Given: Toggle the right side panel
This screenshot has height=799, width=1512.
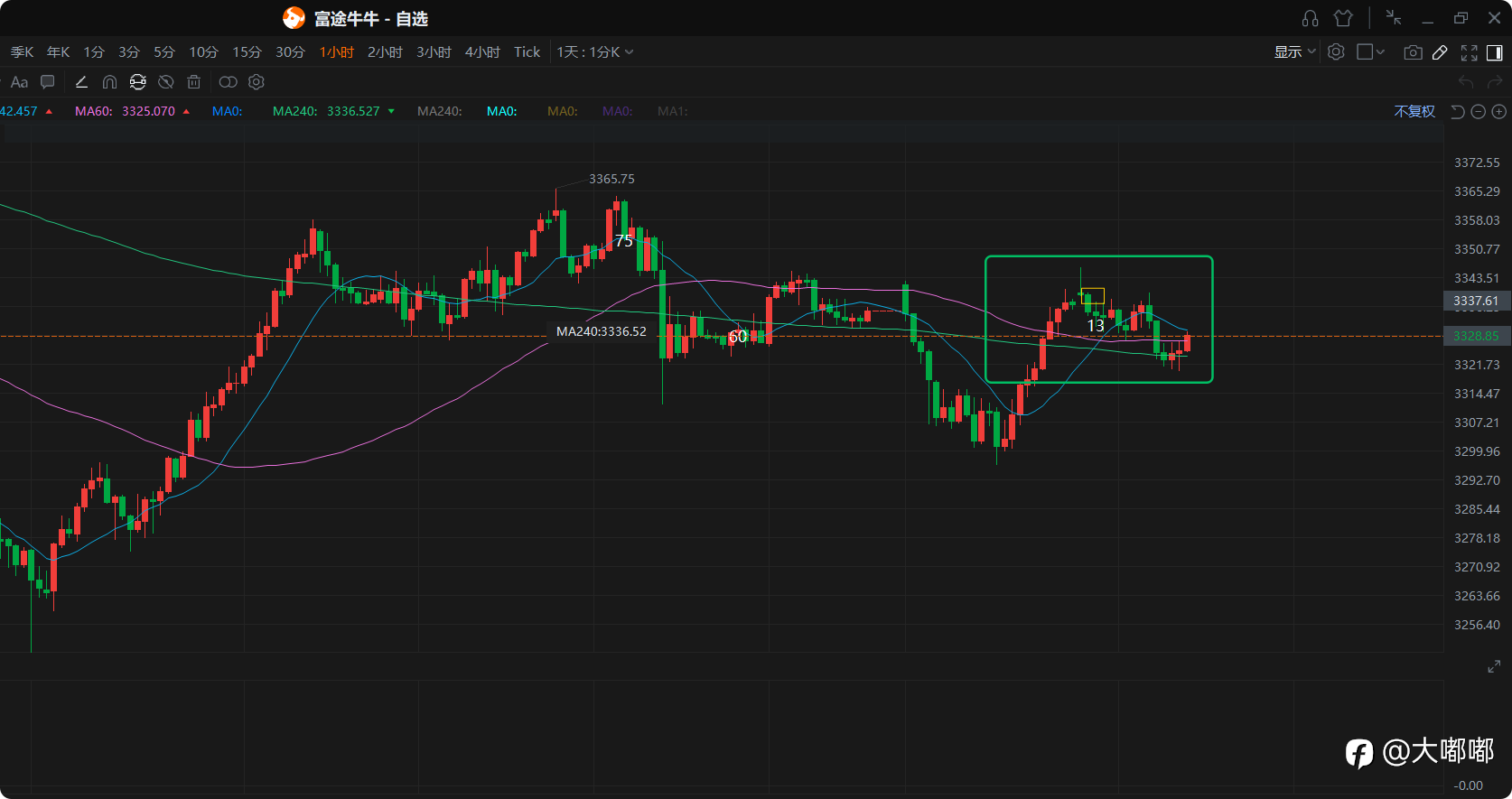Looking at the screenshot, I should coord(1495,52).
